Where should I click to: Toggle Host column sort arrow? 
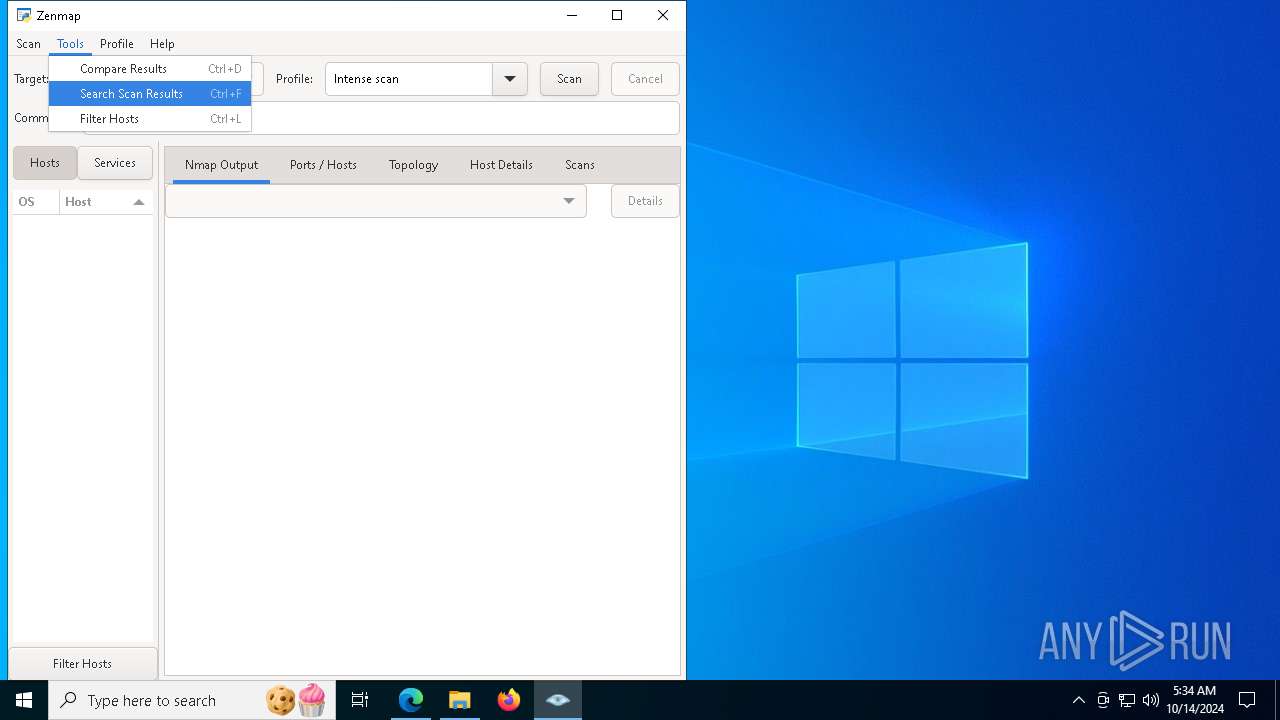pyautogui.click(x=139, y=202)
